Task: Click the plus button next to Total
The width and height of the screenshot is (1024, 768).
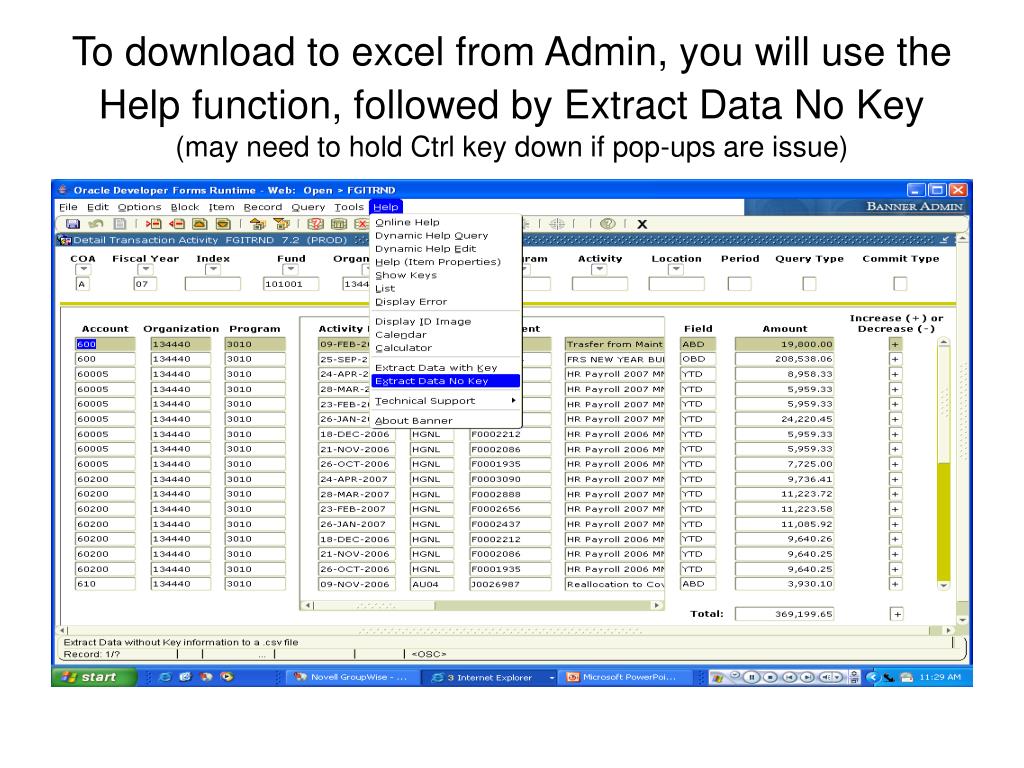Action: point(897,614)
